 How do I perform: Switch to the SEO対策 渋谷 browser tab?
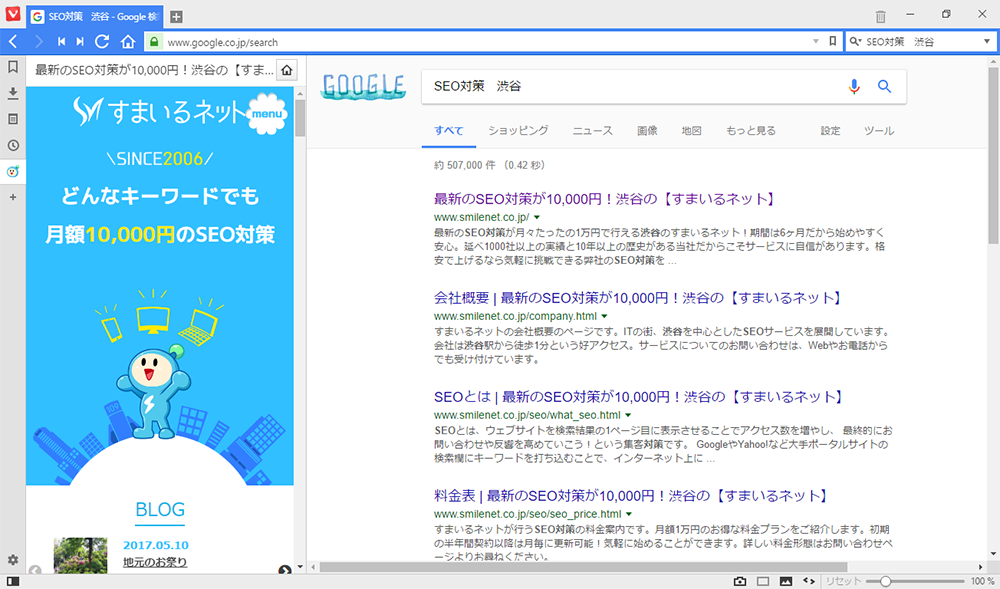point(95,17)
